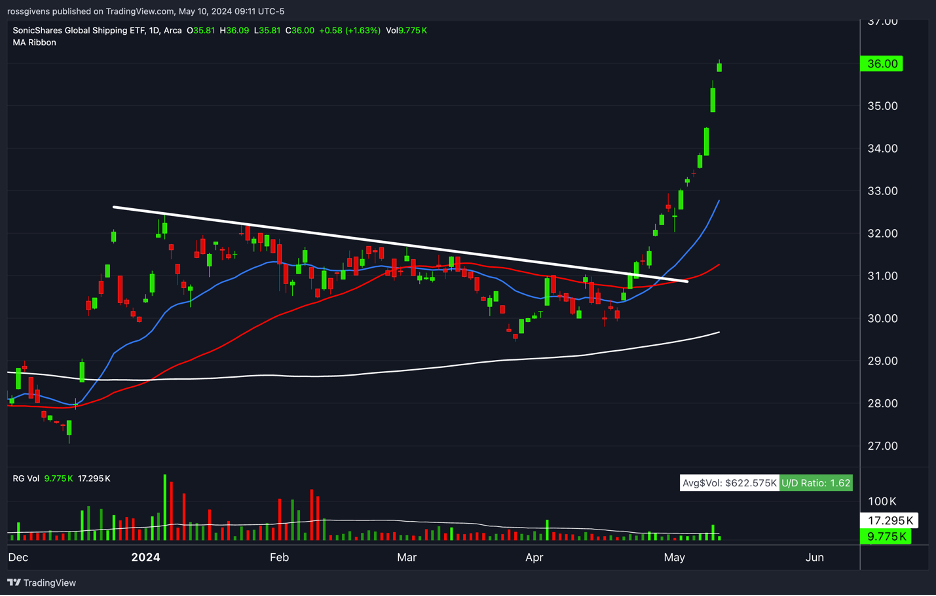Viewport: 936px width, 596px height.
Task: Click the Dec label on time axis
Action: pos(18,557)
